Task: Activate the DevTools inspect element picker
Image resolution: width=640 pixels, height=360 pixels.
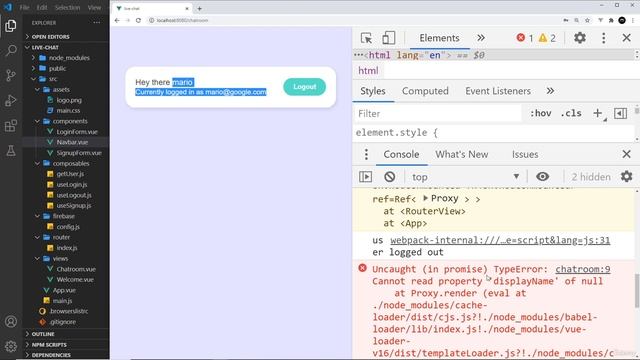Action: [x=366, y=38]
